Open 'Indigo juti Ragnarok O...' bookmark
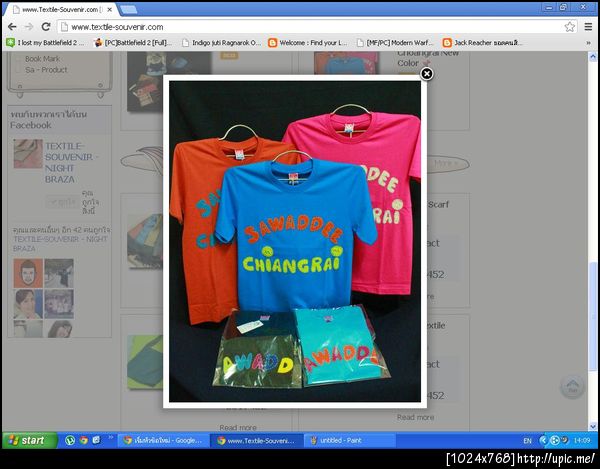This screenshot has width=600, height=469. [x=222, y=43]
